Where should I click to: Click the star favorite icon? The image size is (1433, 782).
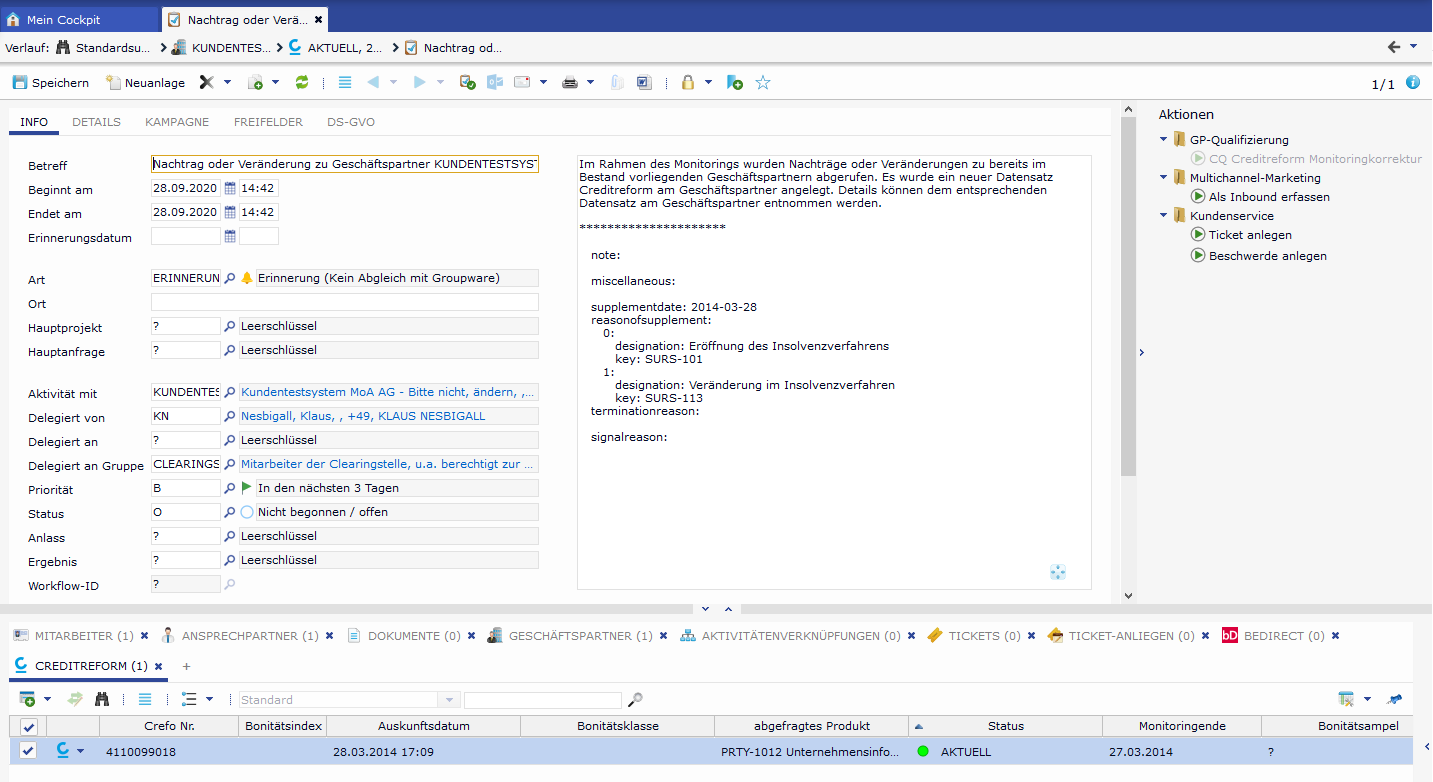click(x=763, y=83)
